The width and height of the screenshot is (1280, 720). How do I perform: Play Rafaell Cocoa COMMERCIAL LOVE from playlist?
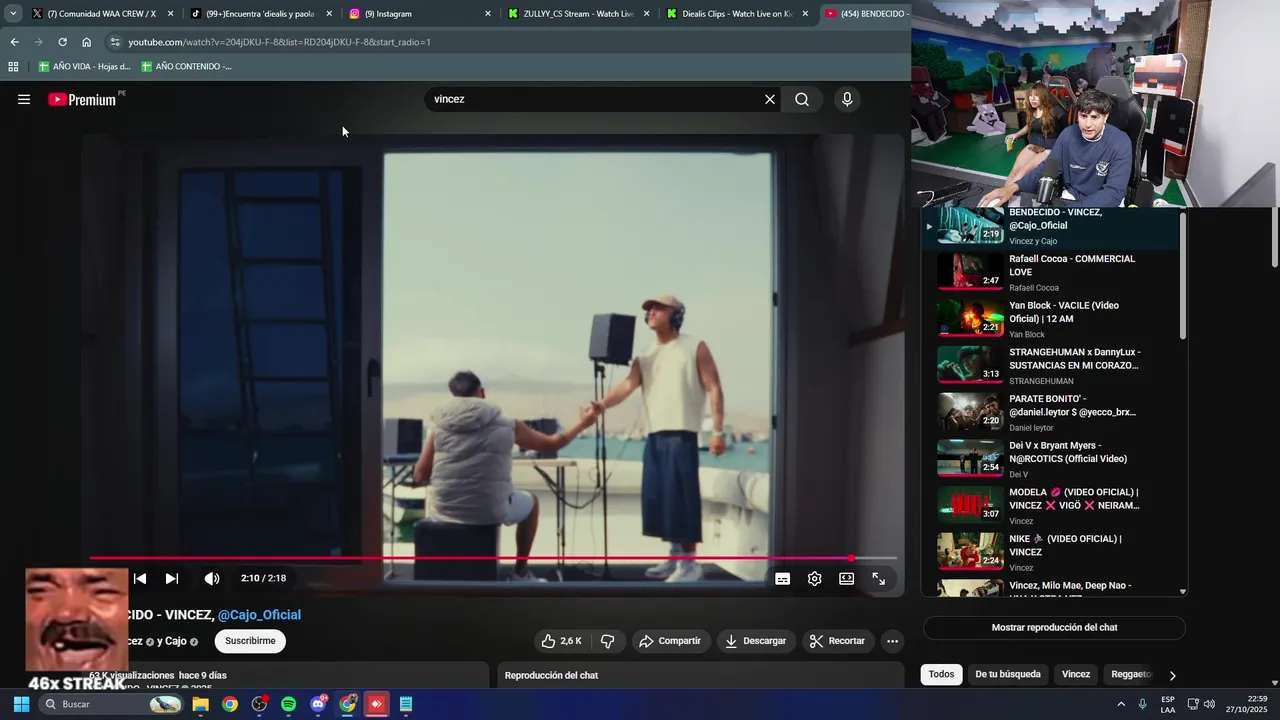pyautogui.click(x=1050, y=272)
